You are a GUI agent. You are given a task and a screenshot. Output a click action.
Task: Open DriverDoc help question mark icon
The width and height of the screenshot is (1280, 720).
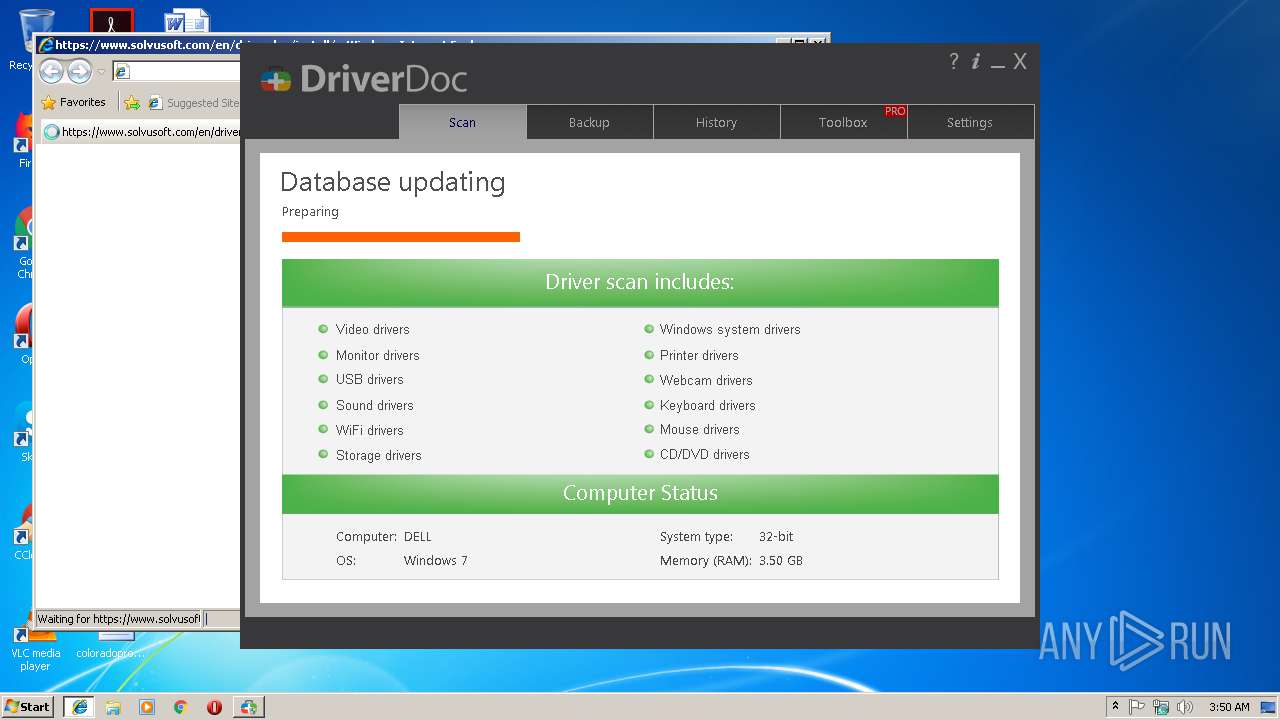coord(953,61)
